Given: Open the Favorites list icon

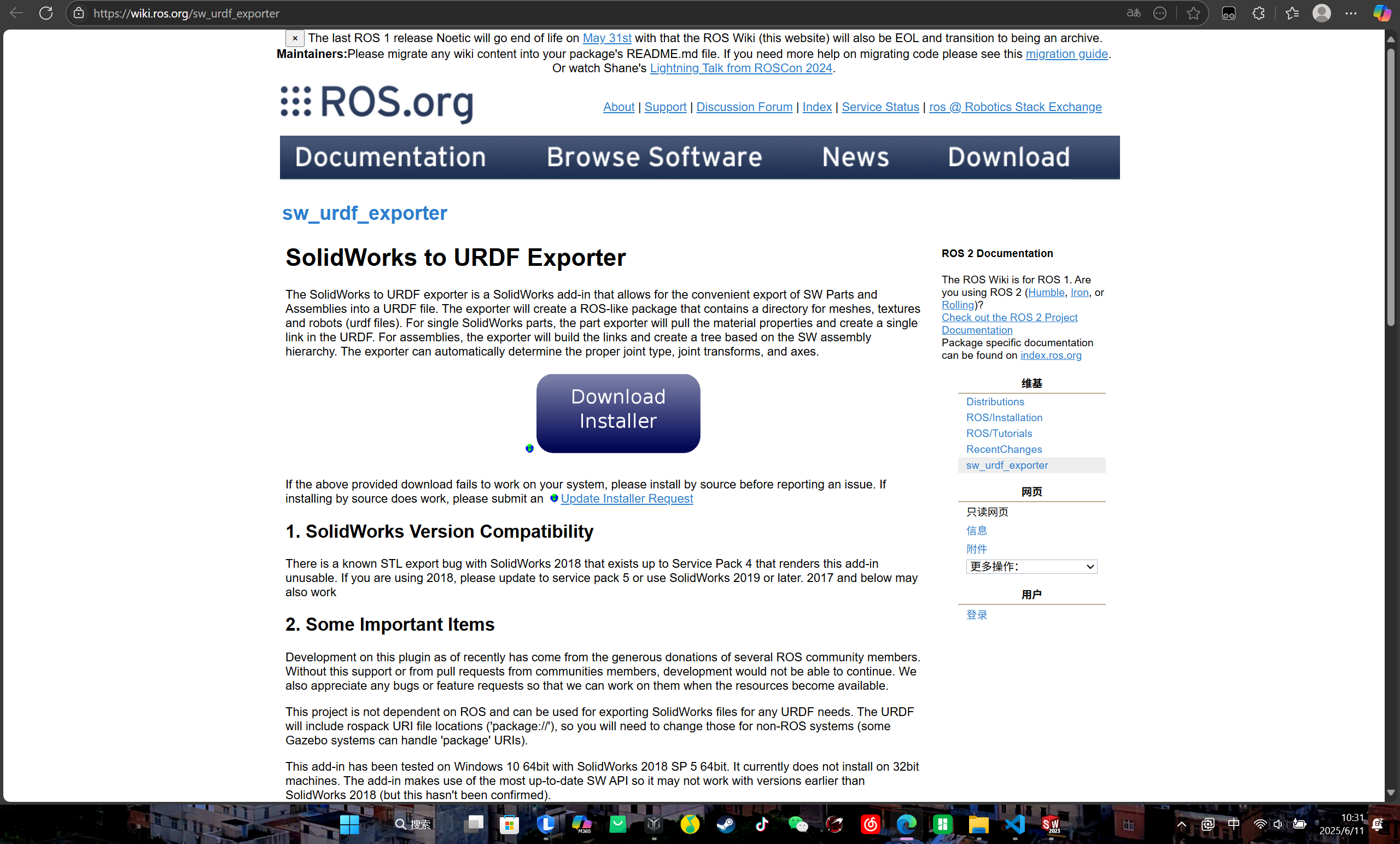Looking at the screenshot, I should click(1292, 13).
